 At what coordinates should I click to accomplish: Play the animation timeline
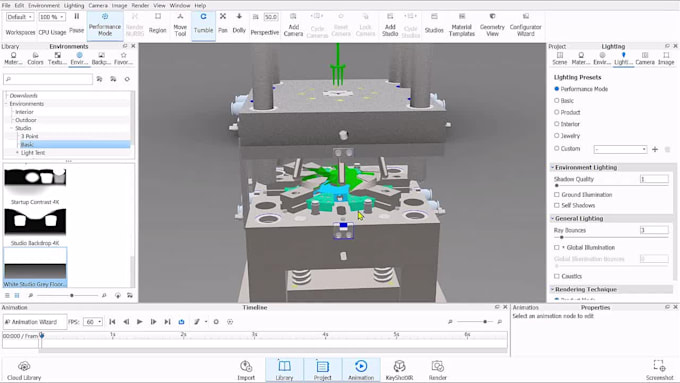click(140, 322)
